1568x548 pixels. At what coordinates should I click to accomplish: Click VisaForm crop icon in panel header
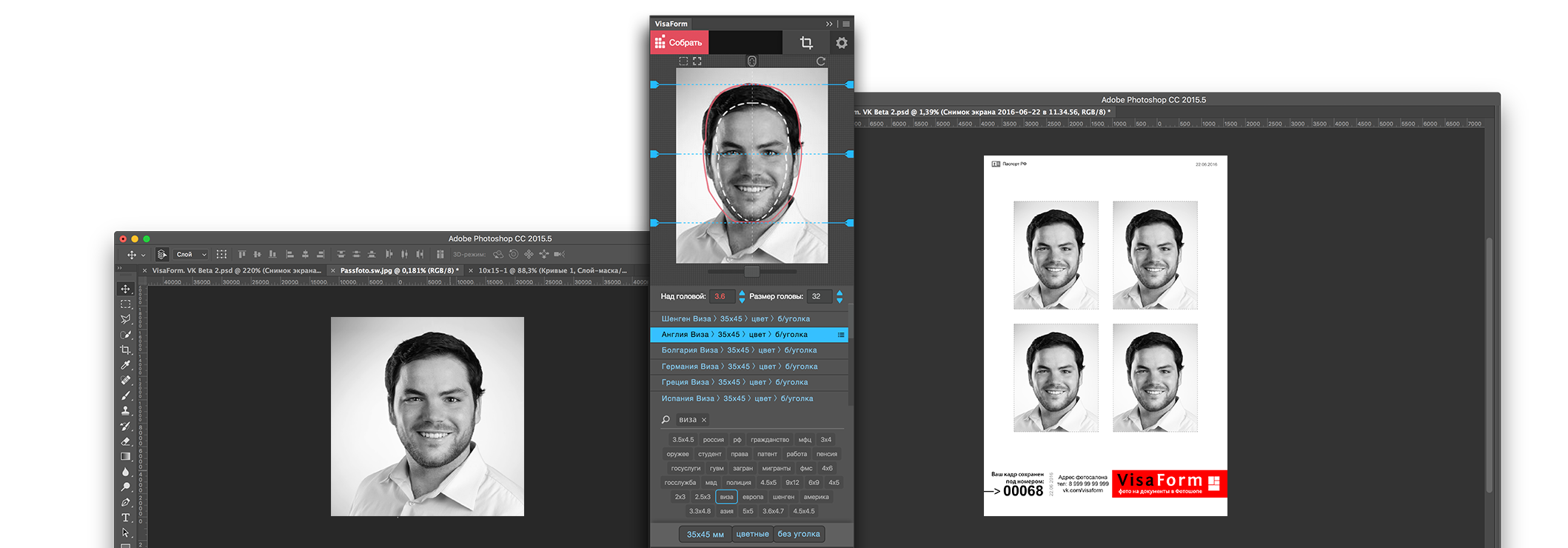[x=806, y=43]
